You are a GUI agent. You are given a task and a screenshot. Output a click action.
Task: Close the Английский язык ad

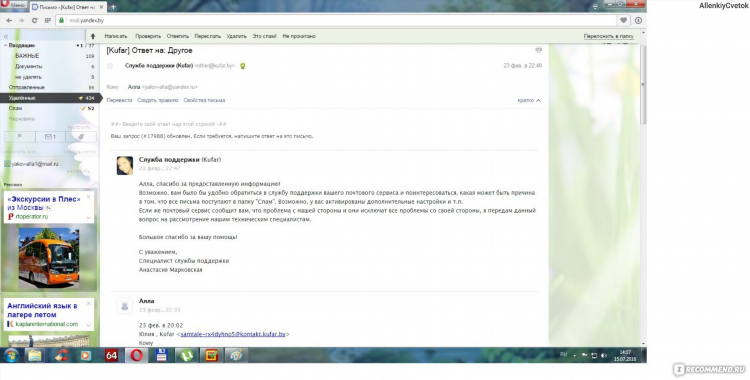(x=88, y=304)
